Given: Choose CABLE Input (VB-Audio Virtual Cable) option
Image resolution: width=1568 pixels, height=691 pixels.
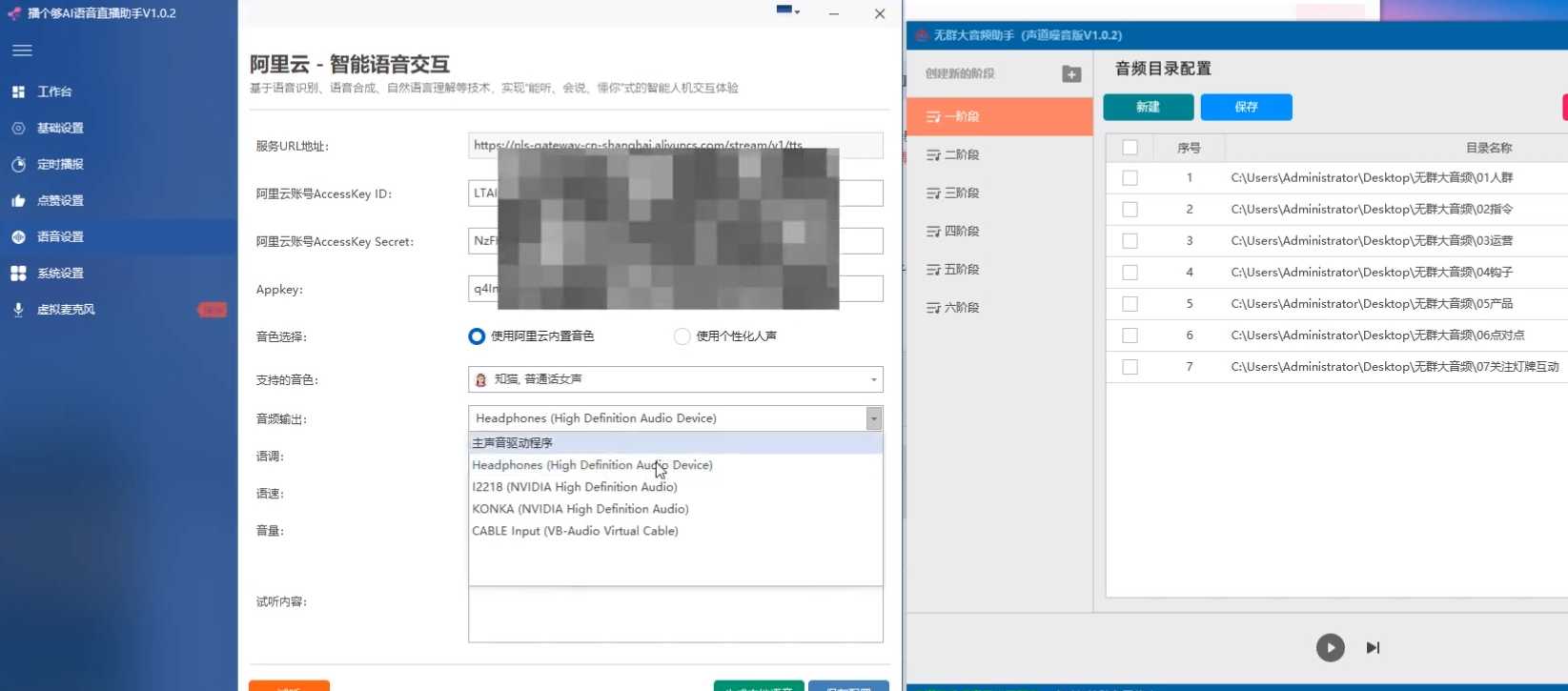Looking at the screenshot, I should click(x=575, y=531).
